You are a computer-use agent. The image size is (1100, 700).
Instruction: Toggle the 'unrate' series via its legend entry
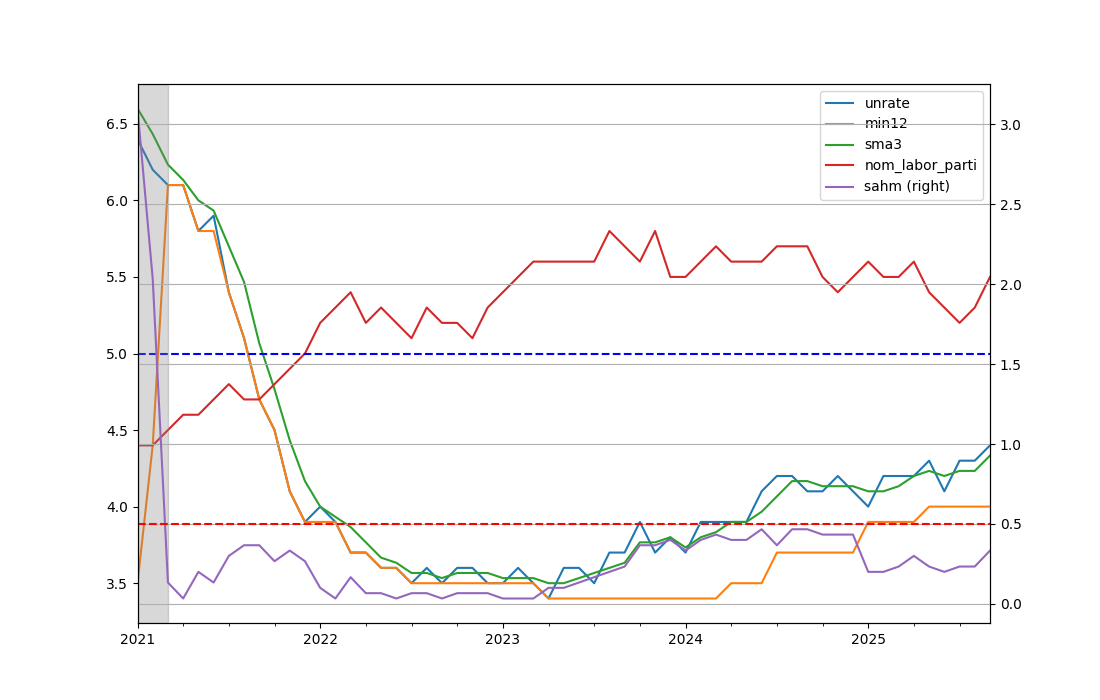(x=887, y=102)
